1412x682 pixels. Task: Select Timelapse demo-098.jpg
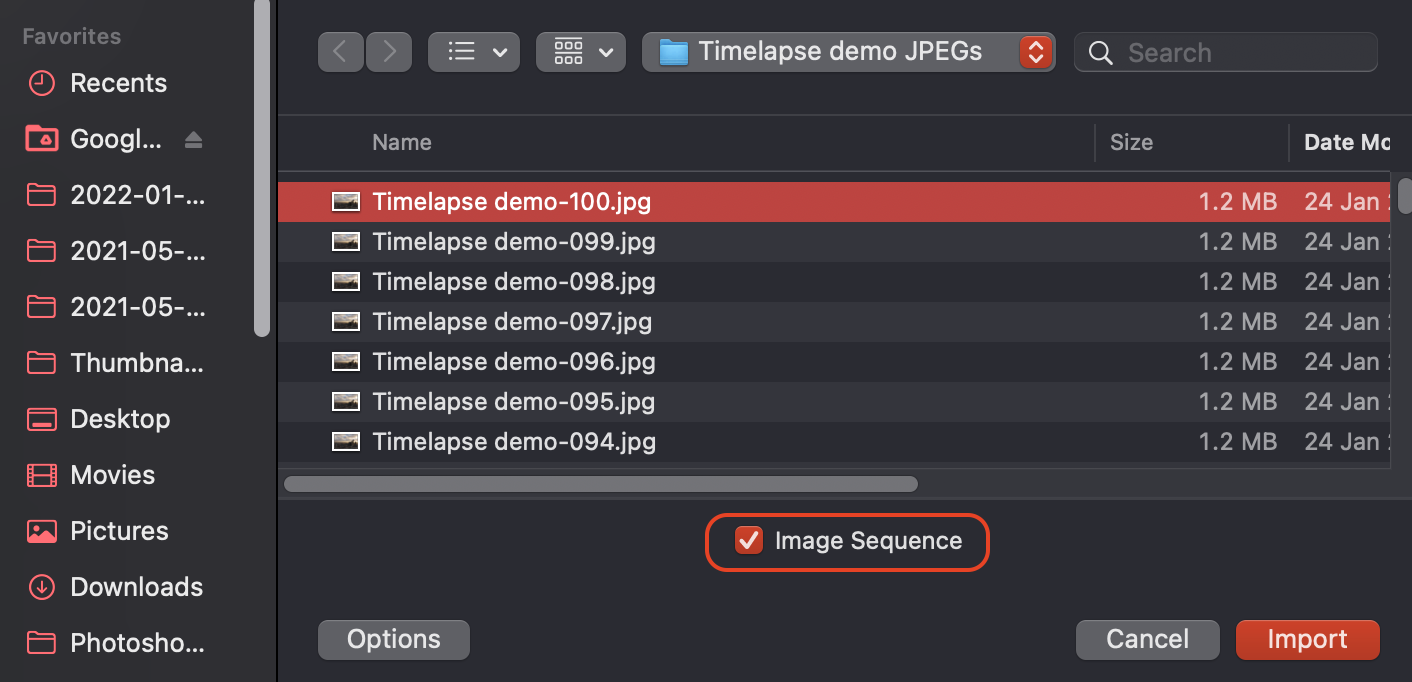pyautogui.click(x=834, y=282)
